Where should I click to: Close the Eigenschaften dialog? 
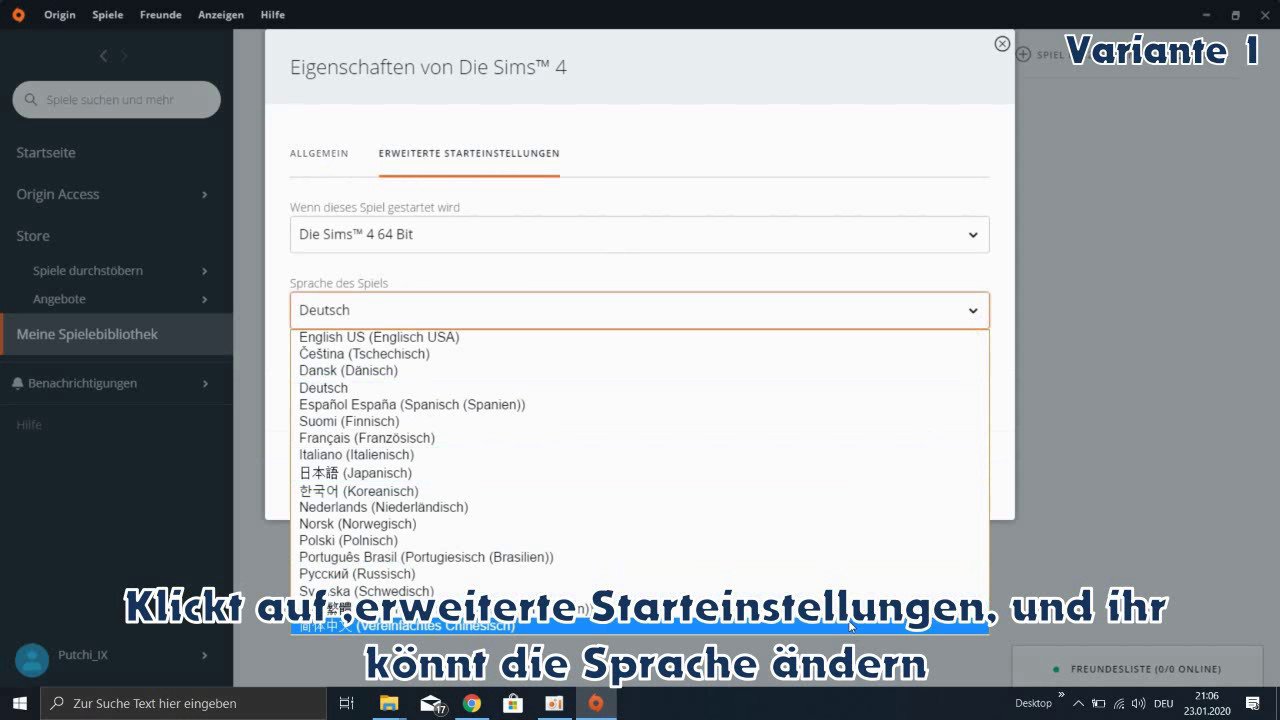click(1001, 44)
